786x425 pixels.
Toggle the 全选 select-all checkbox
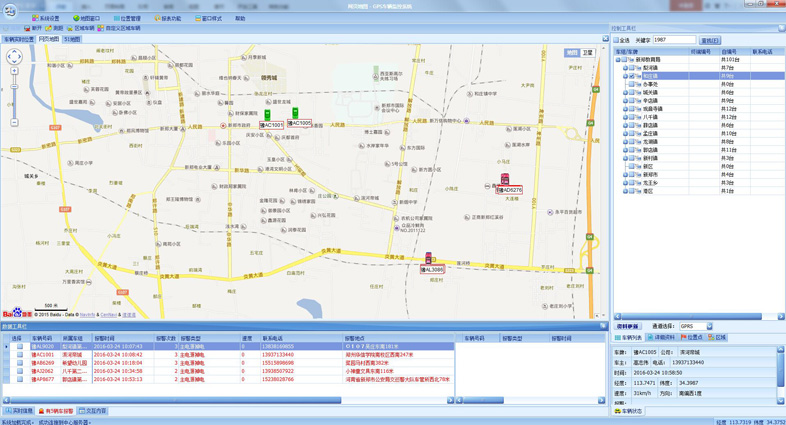pos(616,41)
